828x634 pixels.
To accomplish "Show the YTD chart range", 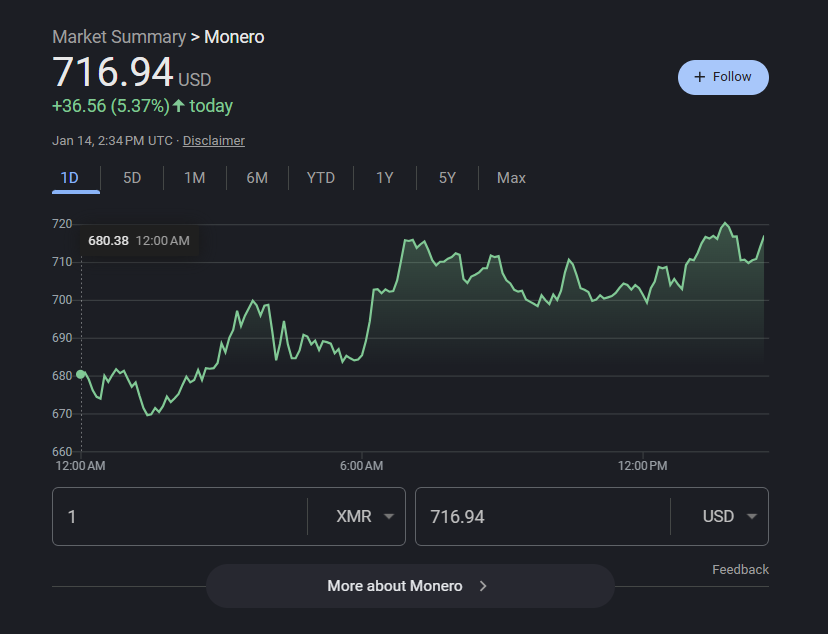I will coord(321,178).
